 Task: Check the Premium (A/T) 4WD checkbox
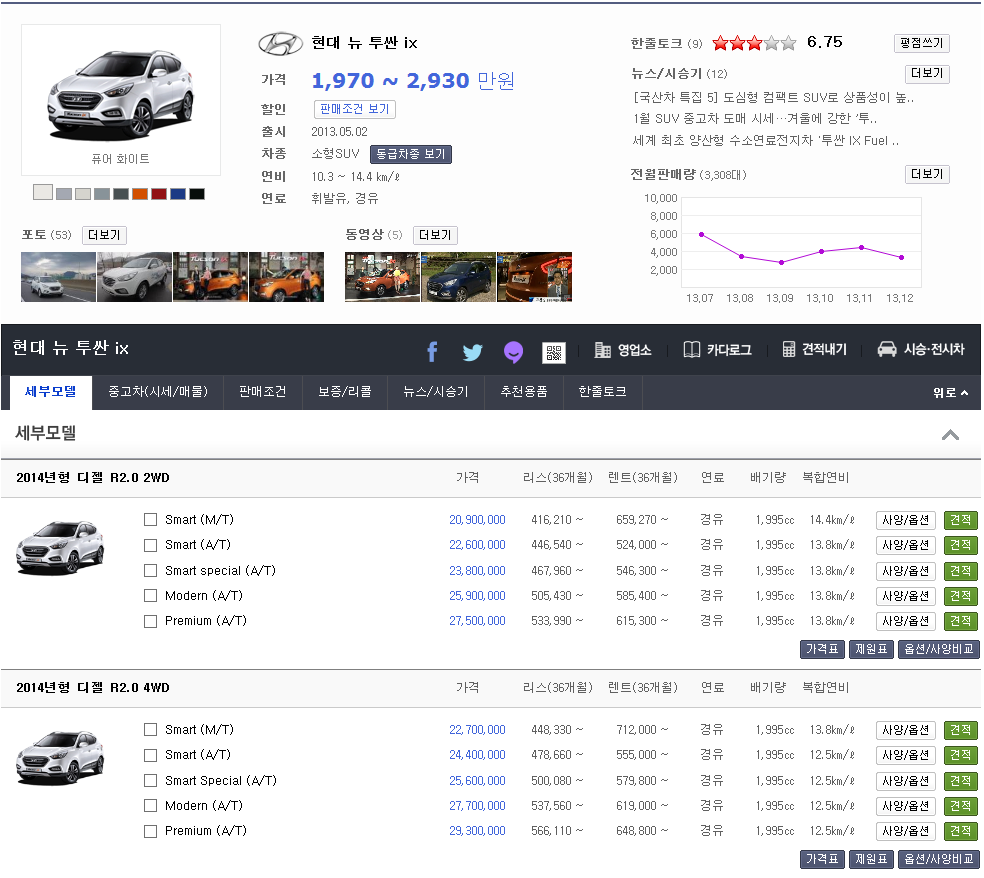coord(150,830)
